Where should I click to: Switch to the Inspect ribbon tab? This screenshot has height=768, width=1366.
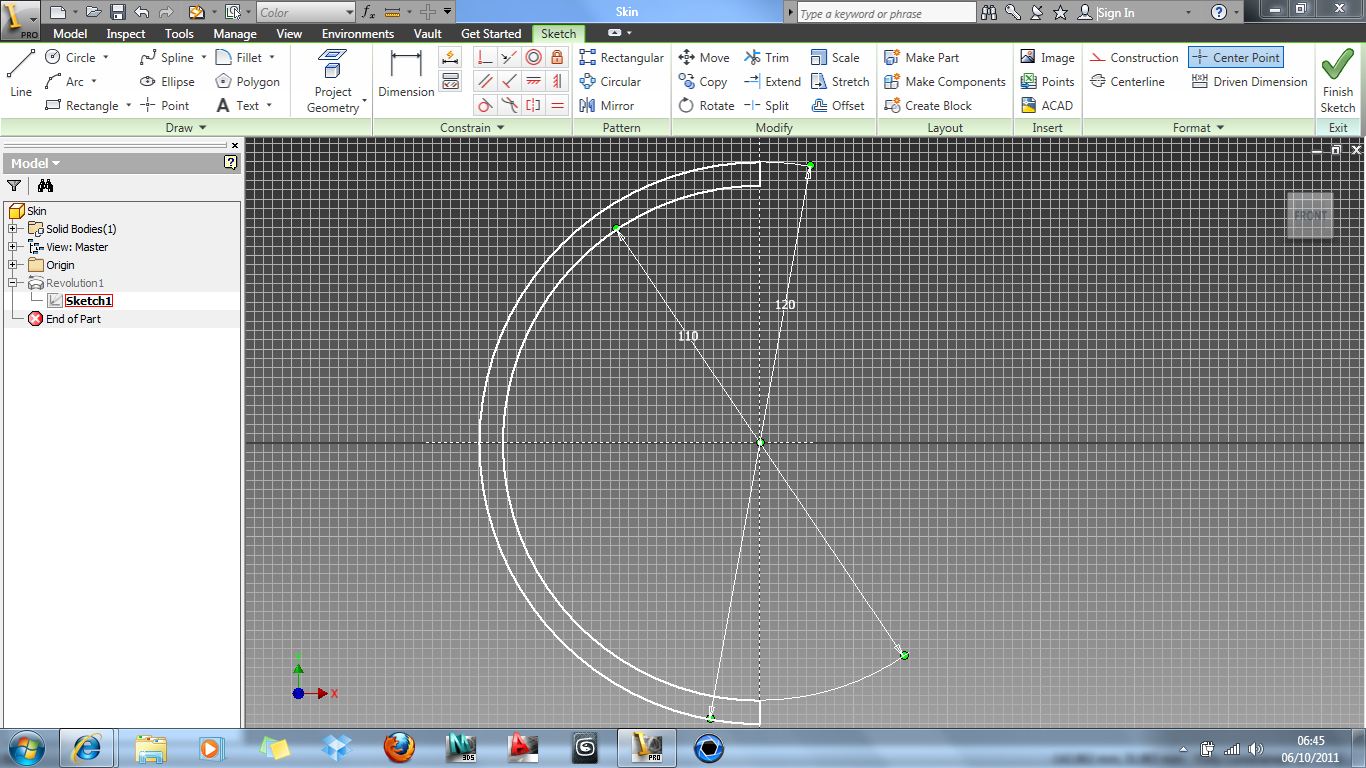click(x=126, y=33)
